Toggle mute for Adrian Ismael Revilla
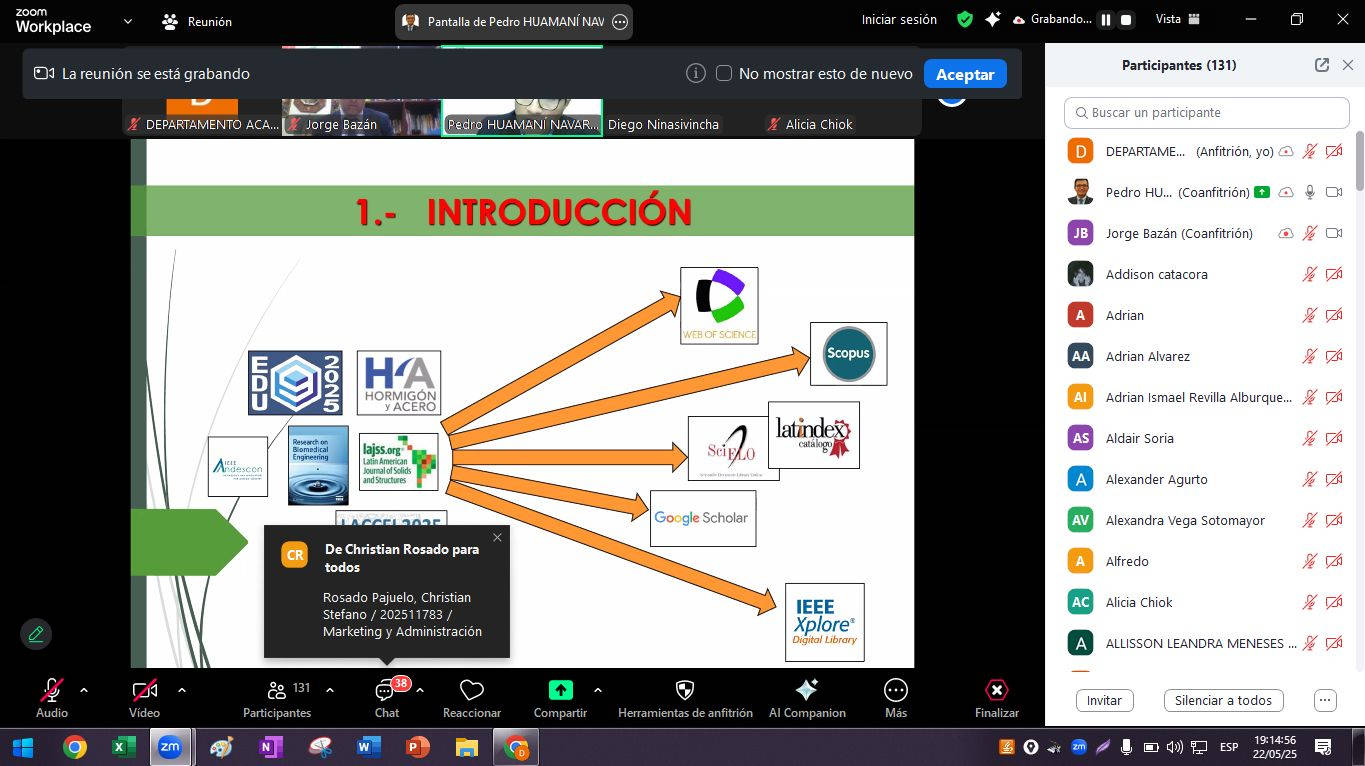This screenshot has width=1365, height=766. (x=1310, y=397)
